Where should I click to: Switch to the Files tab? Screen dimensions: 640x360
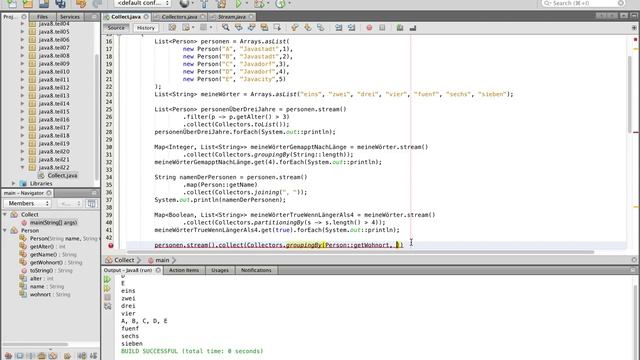(x=42, y=17)
